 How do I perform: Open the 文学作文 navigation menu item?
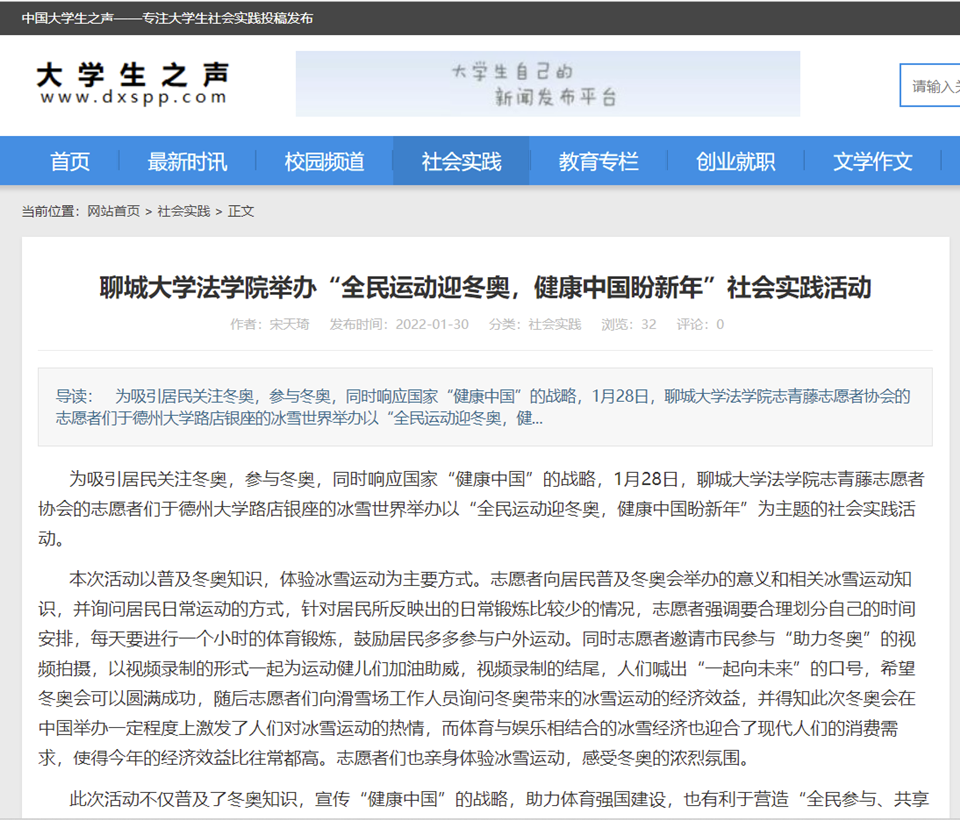point(872,160)
